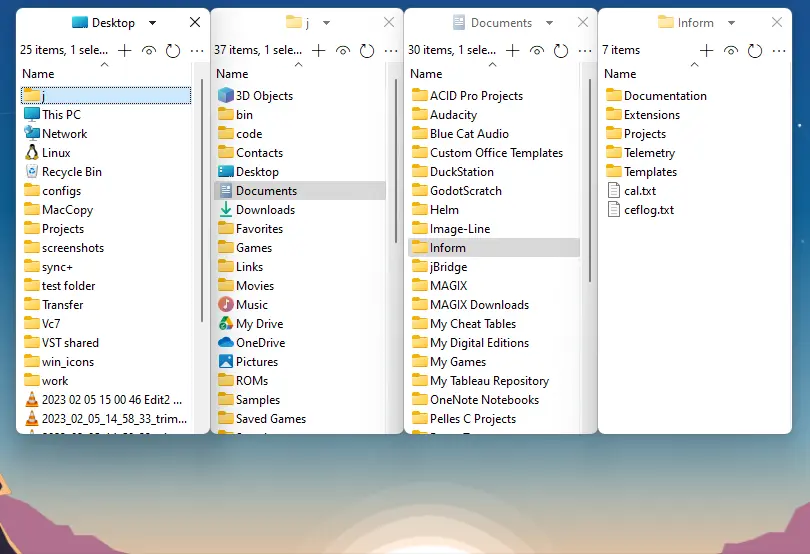This screenshot has height=554, width=810.
Task: Select Recycle Bin in Desktop window
Action: (x=63, y=172)
